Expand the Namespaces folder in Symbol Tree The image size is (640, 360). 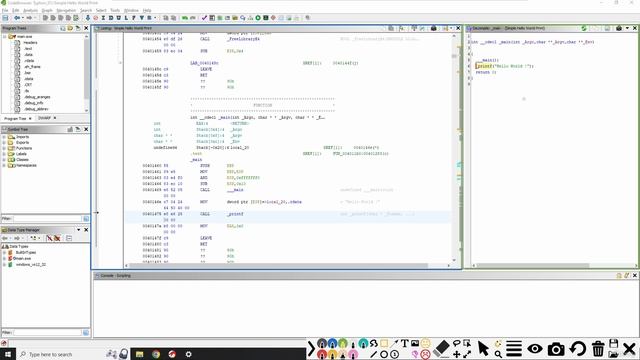pos(4,165)
